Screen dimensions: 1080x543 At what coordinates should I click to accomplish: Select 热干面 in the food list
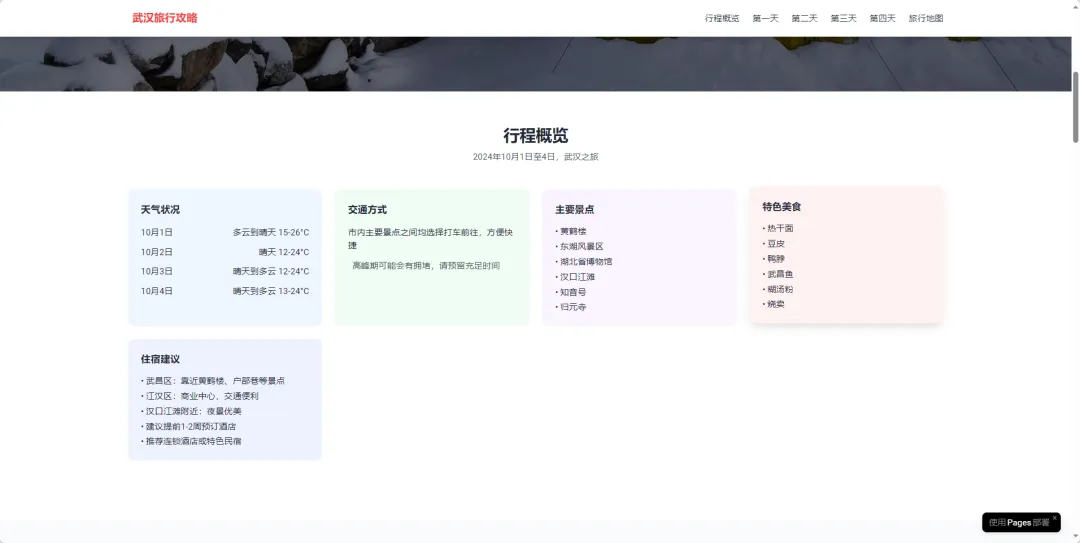780,228
